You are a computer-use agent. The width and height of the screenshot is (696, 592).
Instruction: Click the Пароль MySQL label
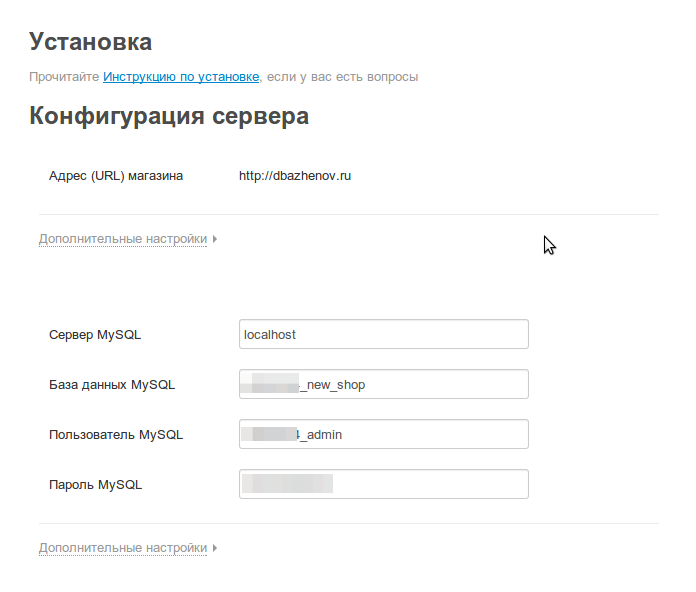coord(96,485)
